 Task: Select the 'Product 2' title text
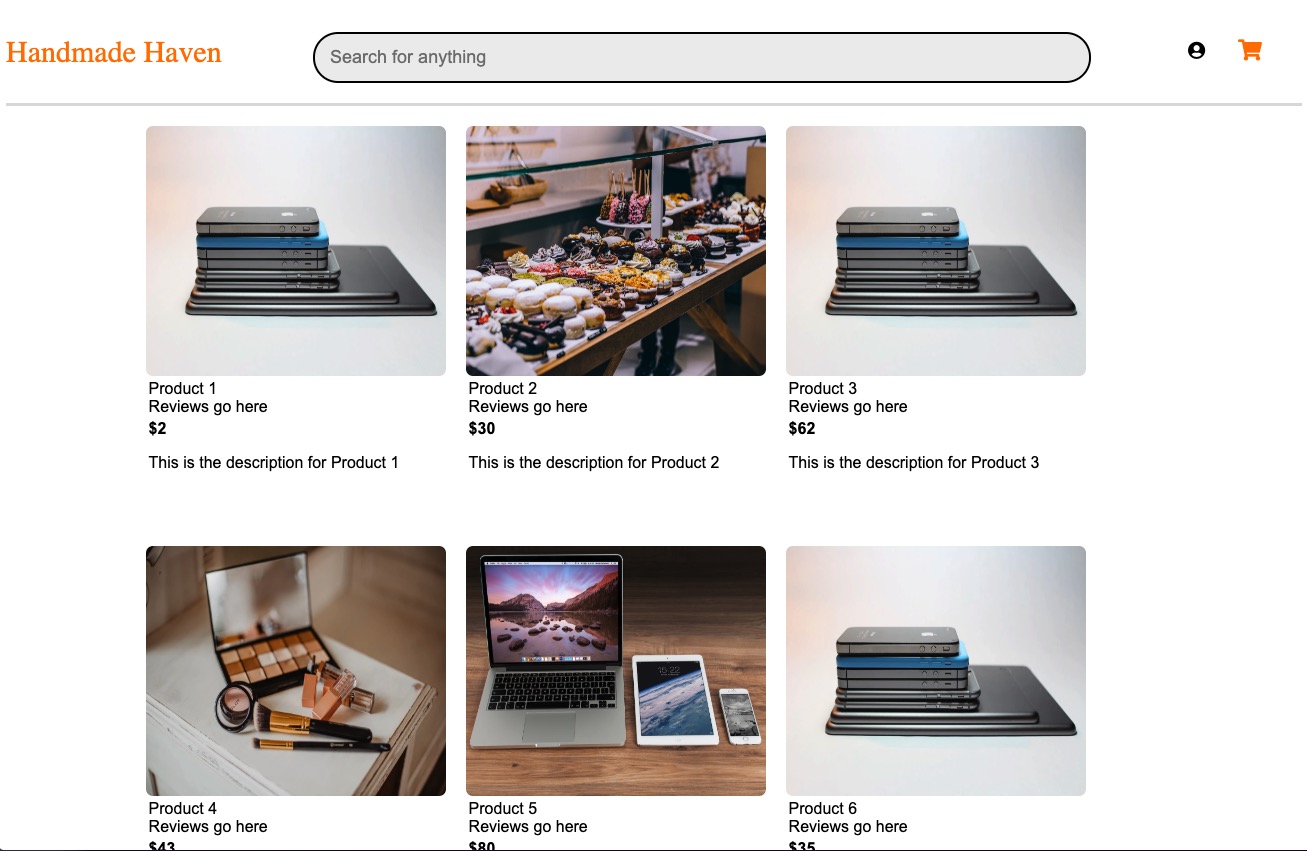[503, 388]
